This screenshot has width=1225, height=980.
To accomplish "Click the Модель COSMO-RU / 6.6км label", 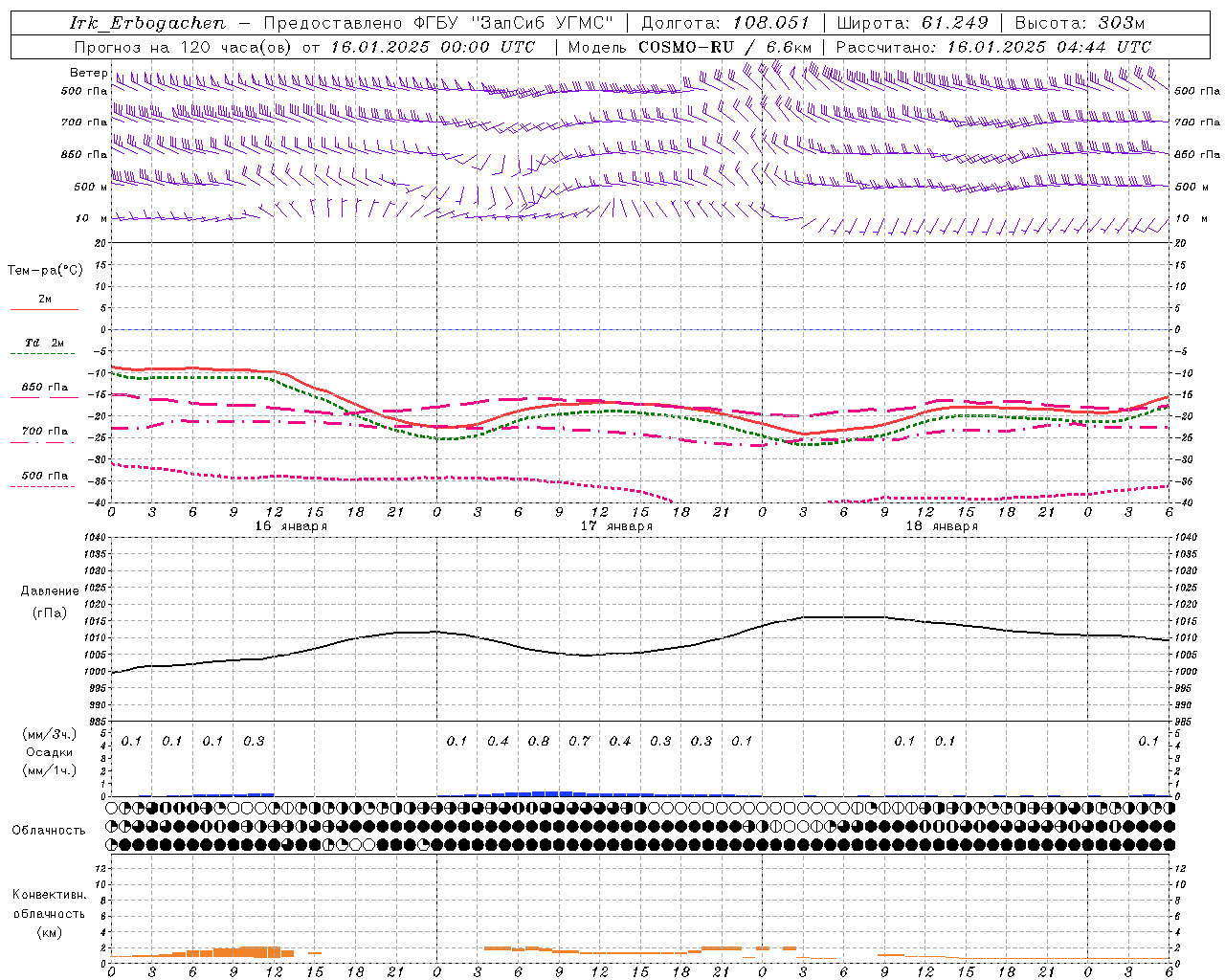I will tap(690, 47).
